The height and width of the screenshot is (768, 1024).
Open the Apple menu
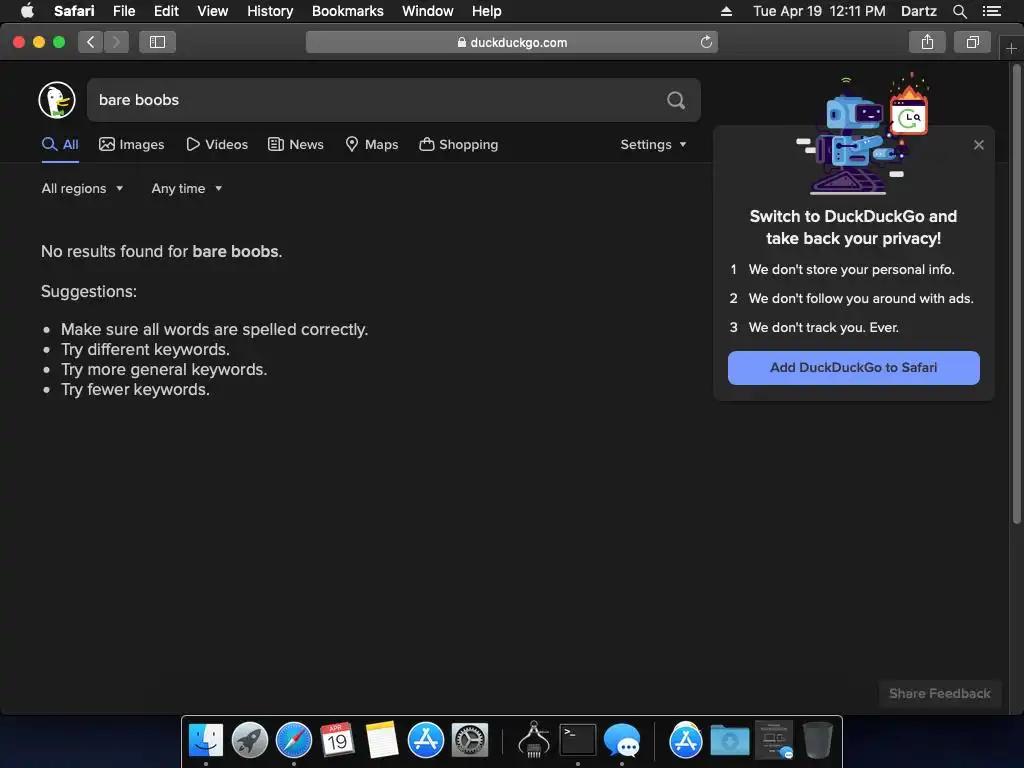27,11
